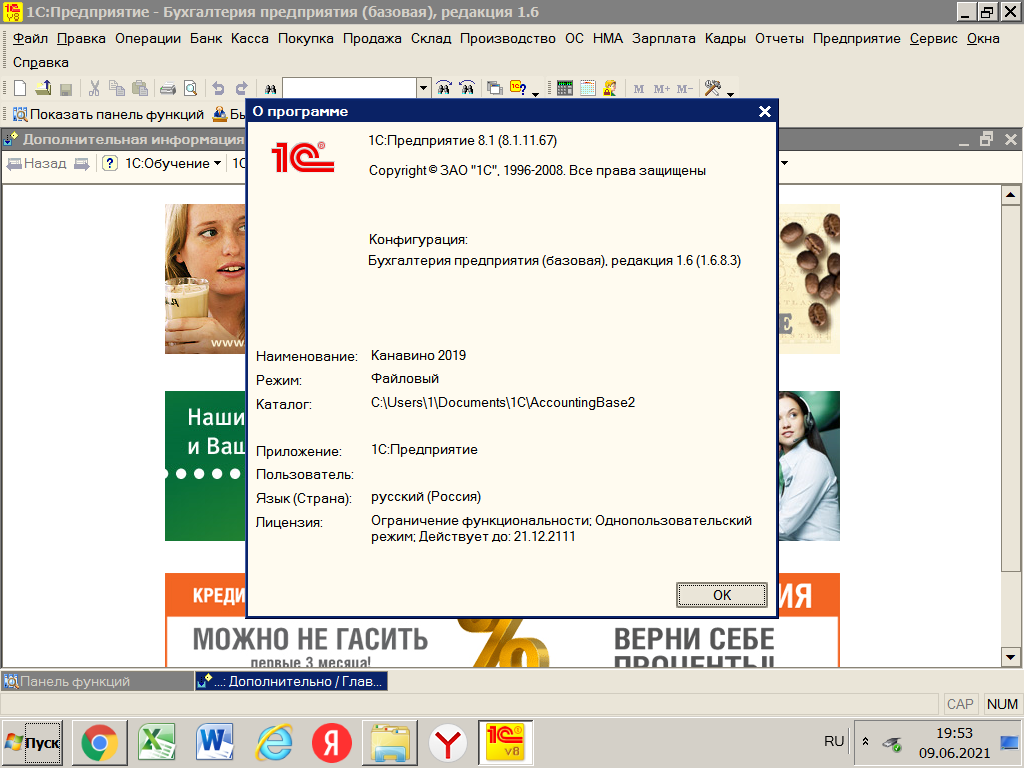Viewport: 1024px width, 768px height.
Task: Click the windows list toolbar icon
Action: point(495,88)
